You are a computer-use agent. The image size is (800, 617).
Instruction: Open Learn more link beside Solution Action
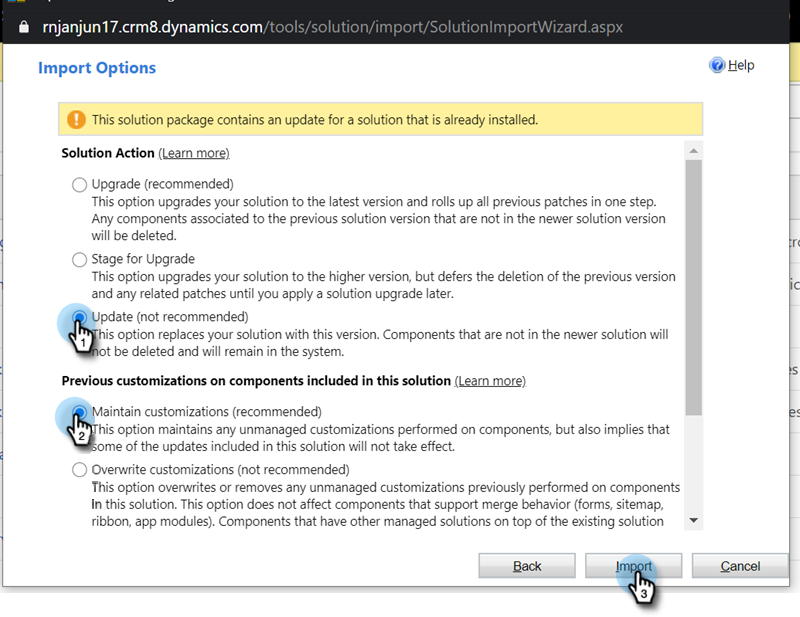click(194, 153)
